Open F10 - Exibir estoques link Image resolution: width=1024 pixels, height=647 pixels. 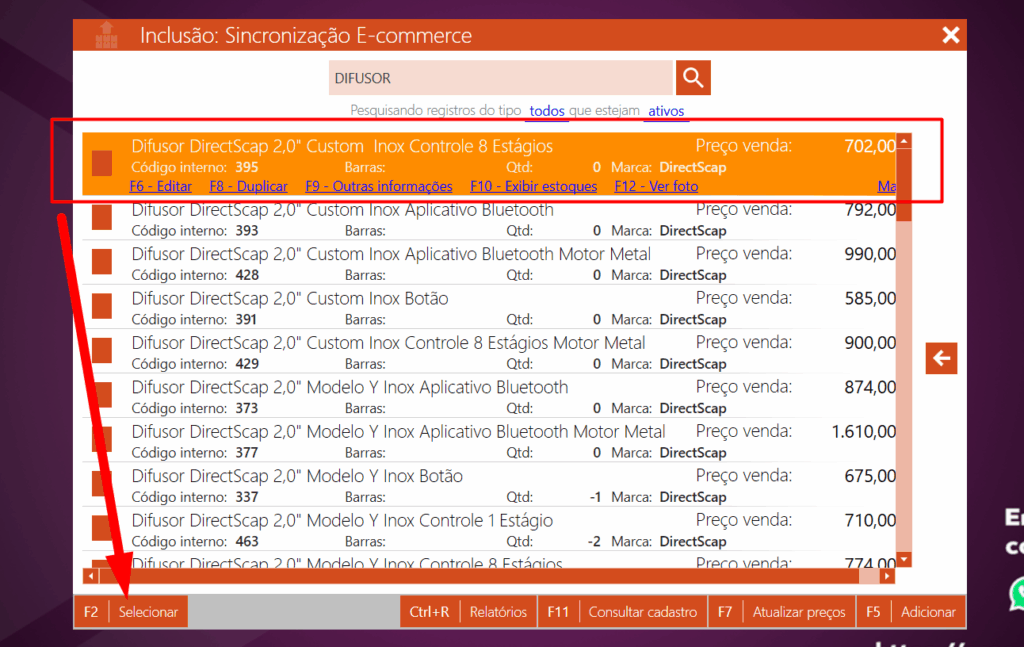tap(533, 187)
